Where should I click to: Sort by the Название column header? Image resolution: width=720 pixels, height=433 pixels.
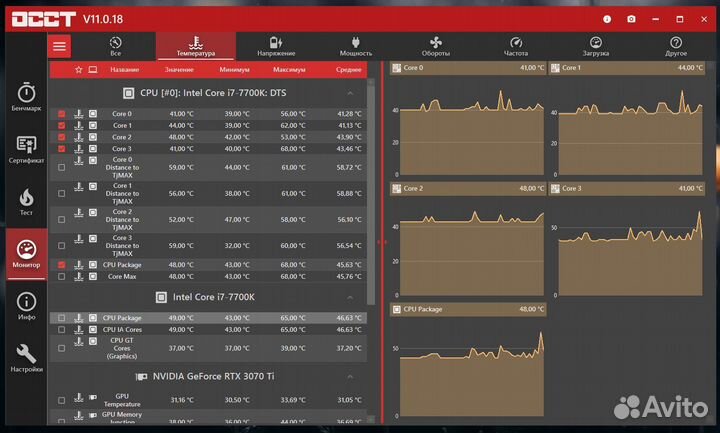coord(124,70)
